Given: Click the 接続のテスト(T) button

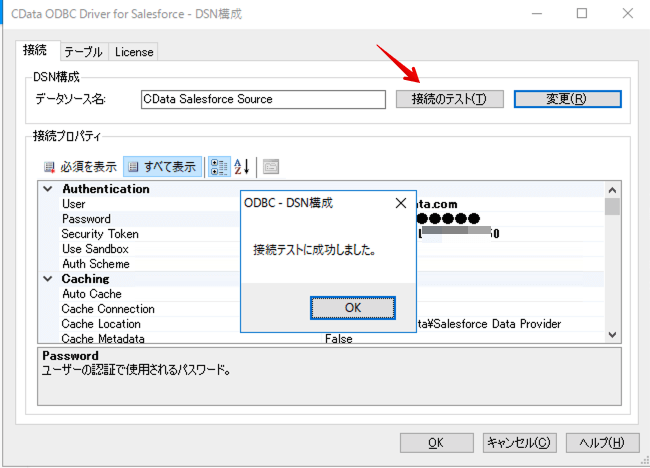Looking at the screenshot, I should pyautogui.click(x=449, y=99).
